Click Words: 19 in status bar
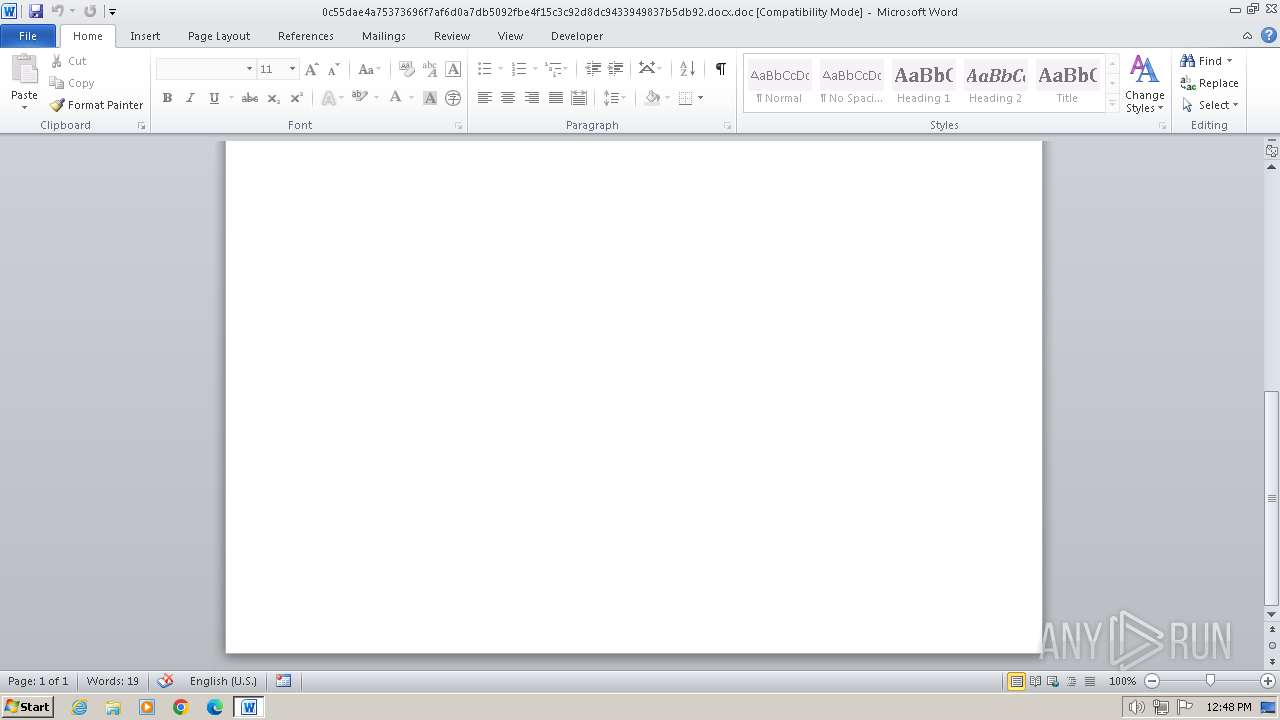Viewport: 1280px width, 720px height. 113,681
